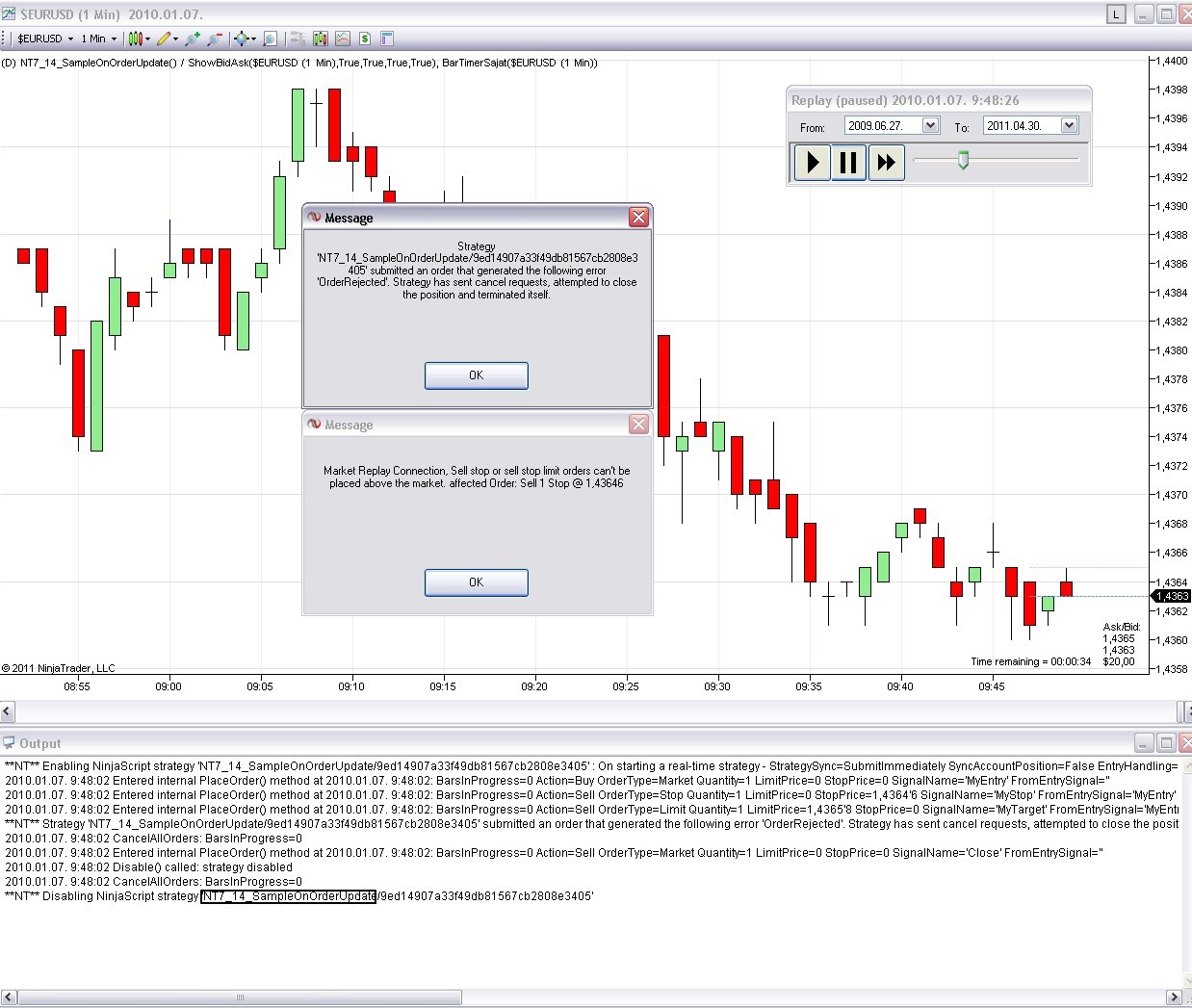Click the zoom out magnifier icon
The height and width of the screenshot is (1008, 1192).
pyautogui.click(x=214, y=39)
